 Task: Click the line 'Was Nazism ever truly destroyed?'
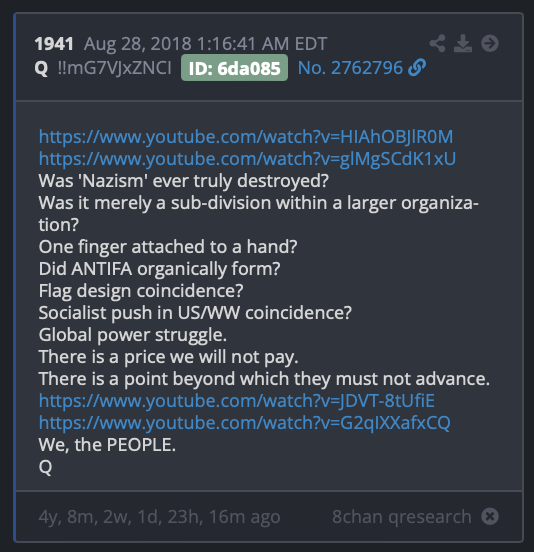[x=183, y=181]
